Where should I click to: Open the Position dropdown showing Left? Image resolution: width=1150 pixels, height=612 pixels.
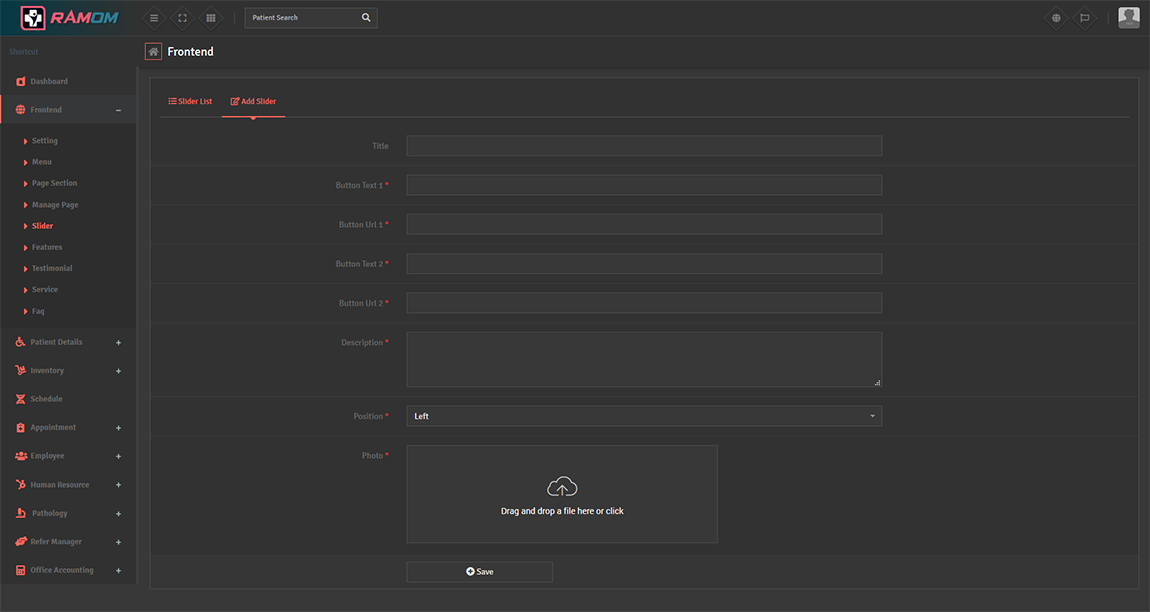pos(643,416)
